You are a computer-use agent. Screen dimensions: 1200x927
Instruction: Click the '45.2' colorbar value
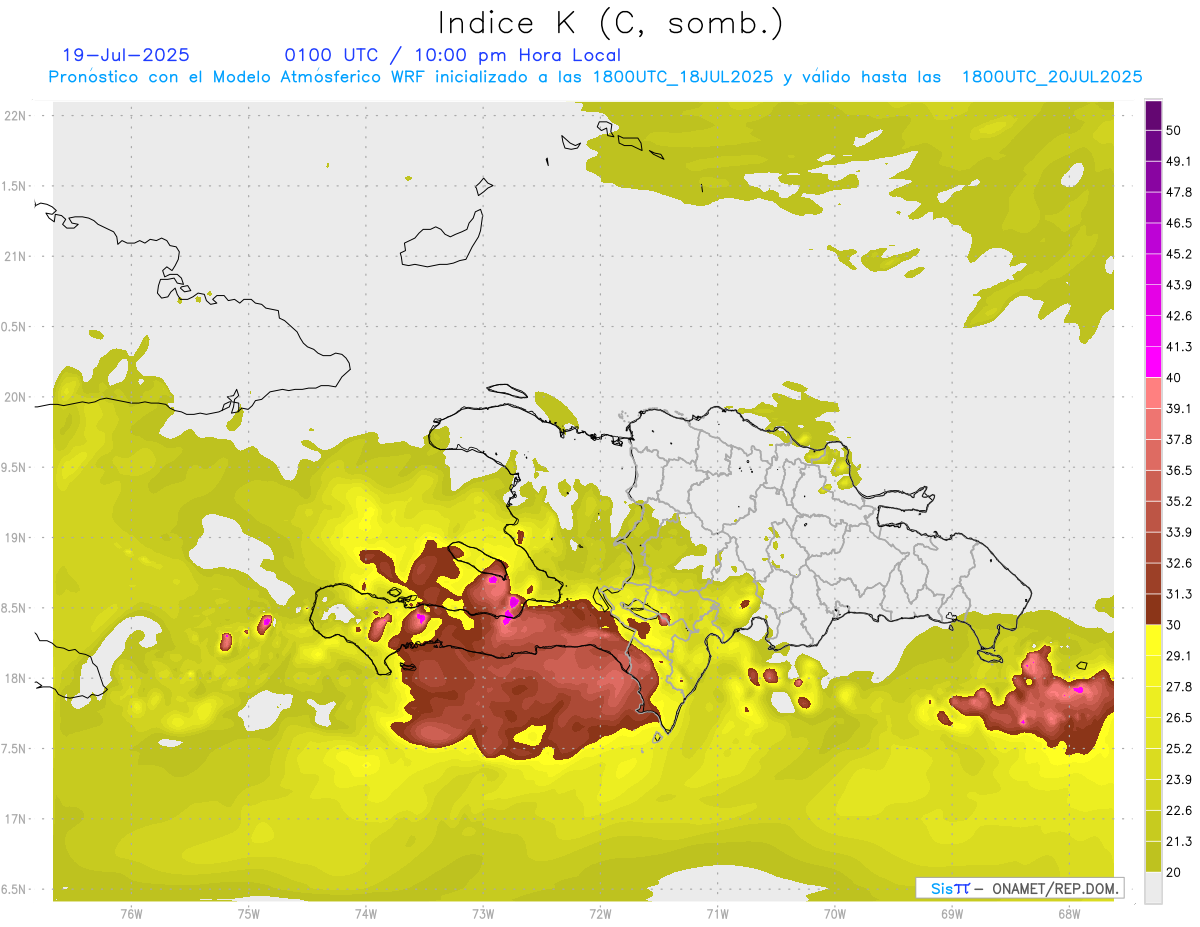1178,254
